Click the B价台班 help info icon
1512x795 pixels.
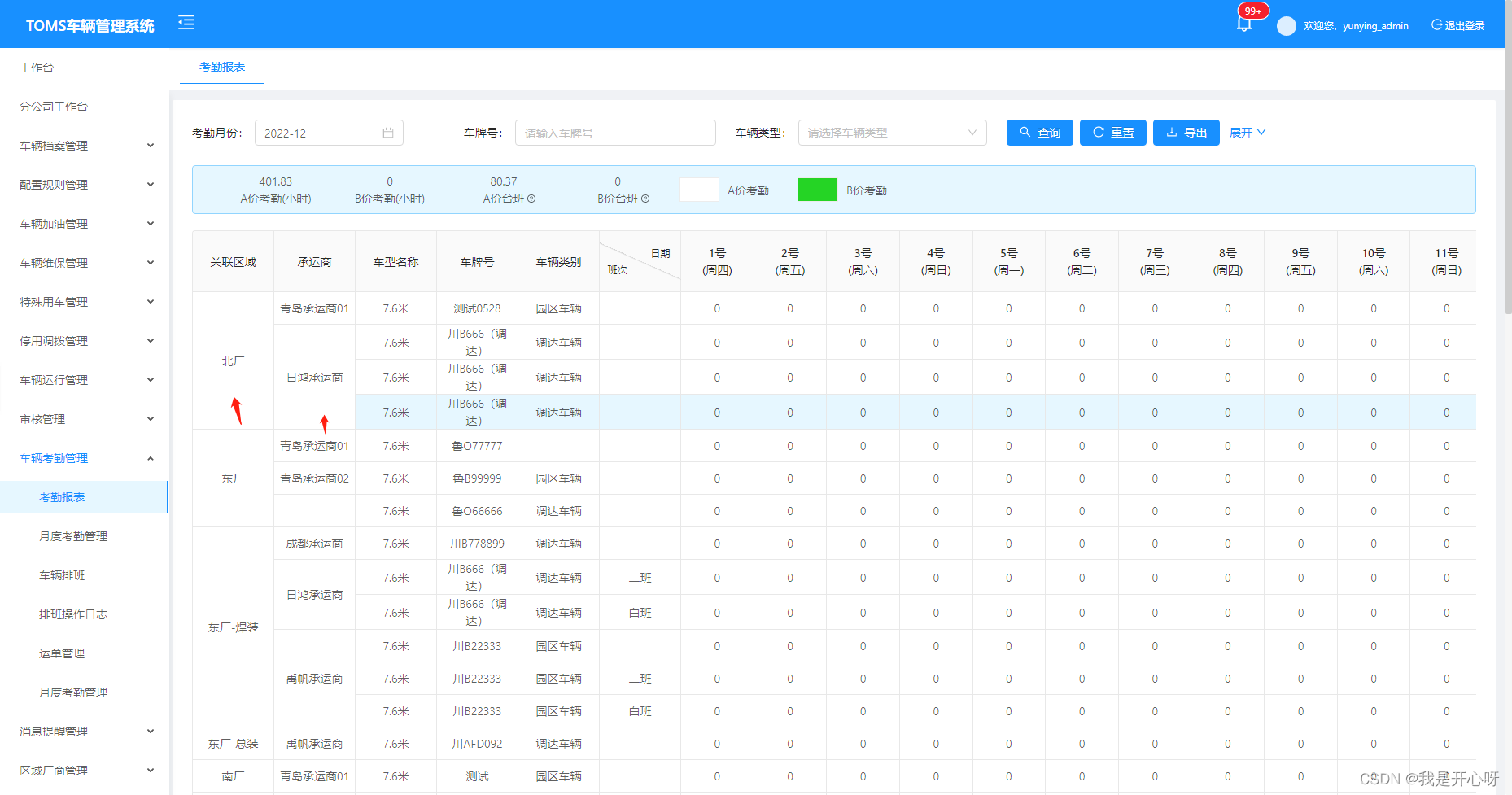point(645,199)
